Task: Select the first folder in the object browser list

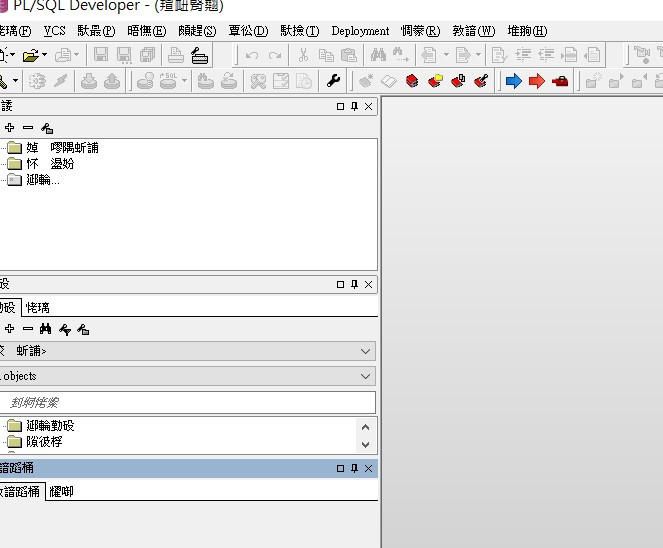Action: (x=41, y=425)
